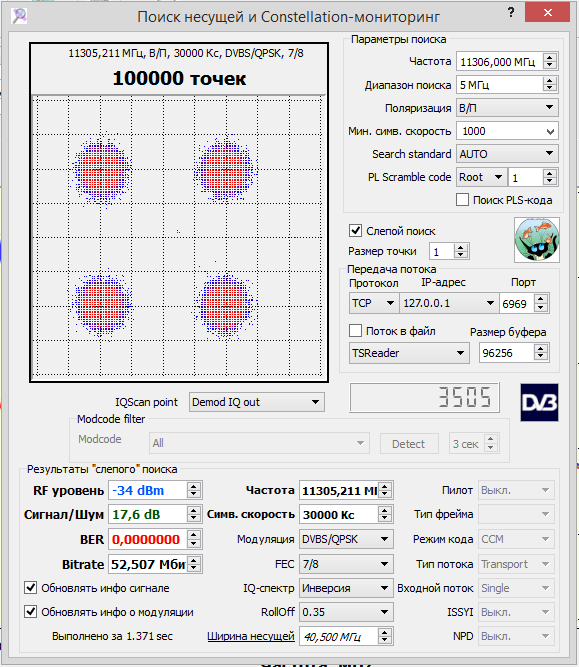579x667 pixels.
Task: Click the Размер буфера 96256 field
Action: 506,353
